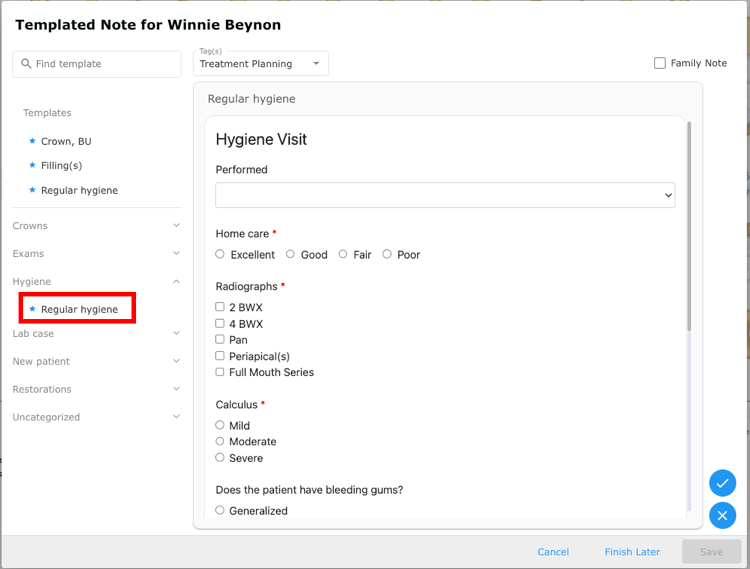Click the bleeding gums question text
Screen dimensions: 750x569
(x=309, y=490)
